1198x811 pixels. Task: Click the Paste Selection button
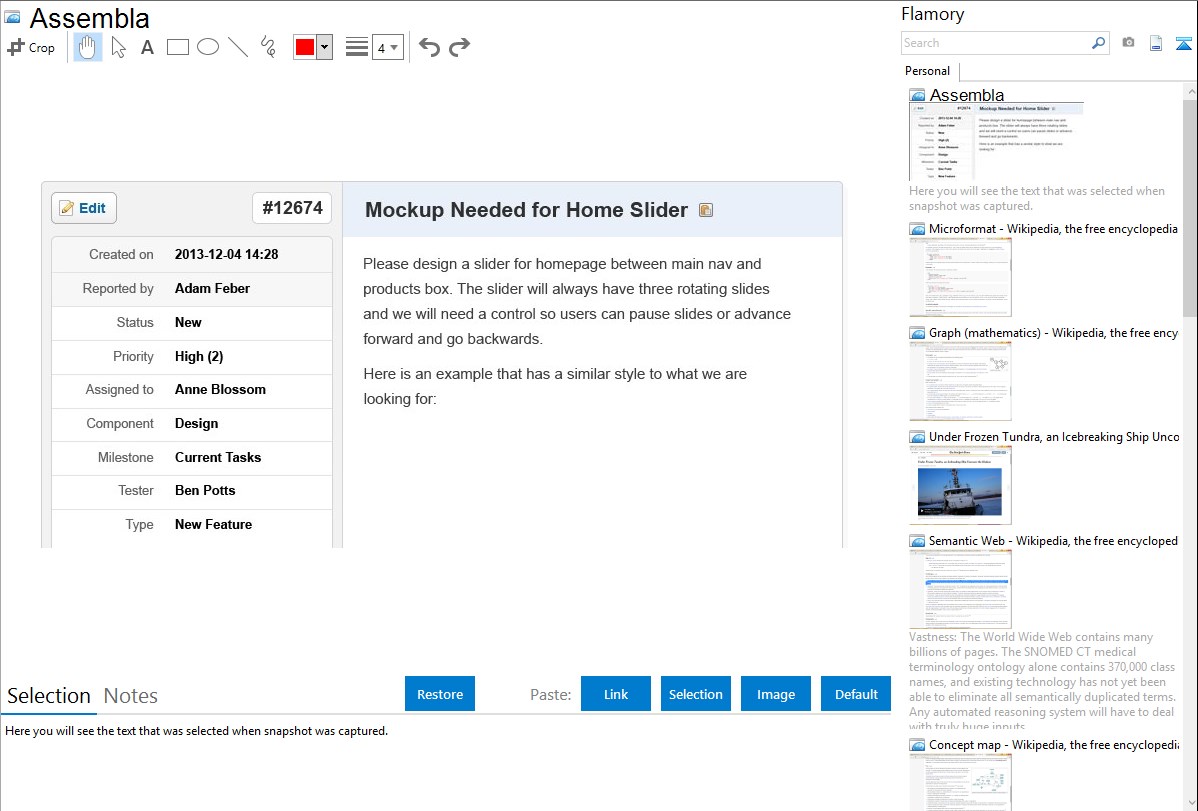[695, 694]
